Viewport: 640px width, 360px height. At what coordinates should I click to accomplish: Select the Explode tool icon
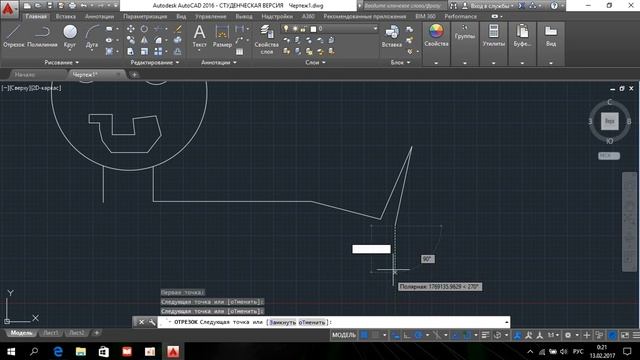pos(178,40)
